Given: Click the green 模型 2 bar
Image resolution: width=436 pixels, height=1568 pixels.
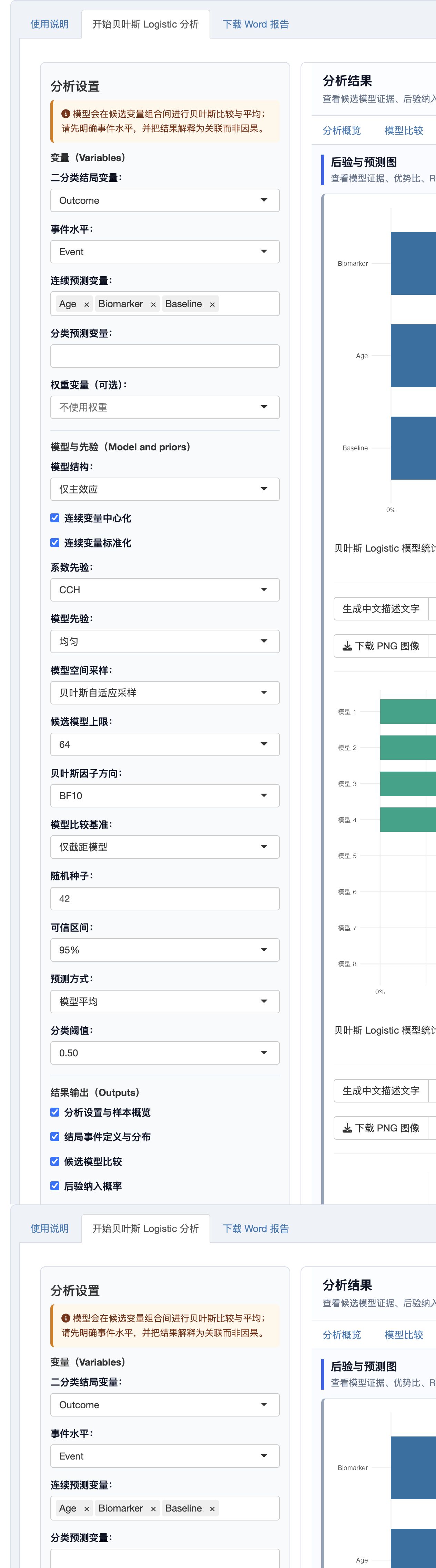Looking at the screenshot, I should [x=408, y=748].
